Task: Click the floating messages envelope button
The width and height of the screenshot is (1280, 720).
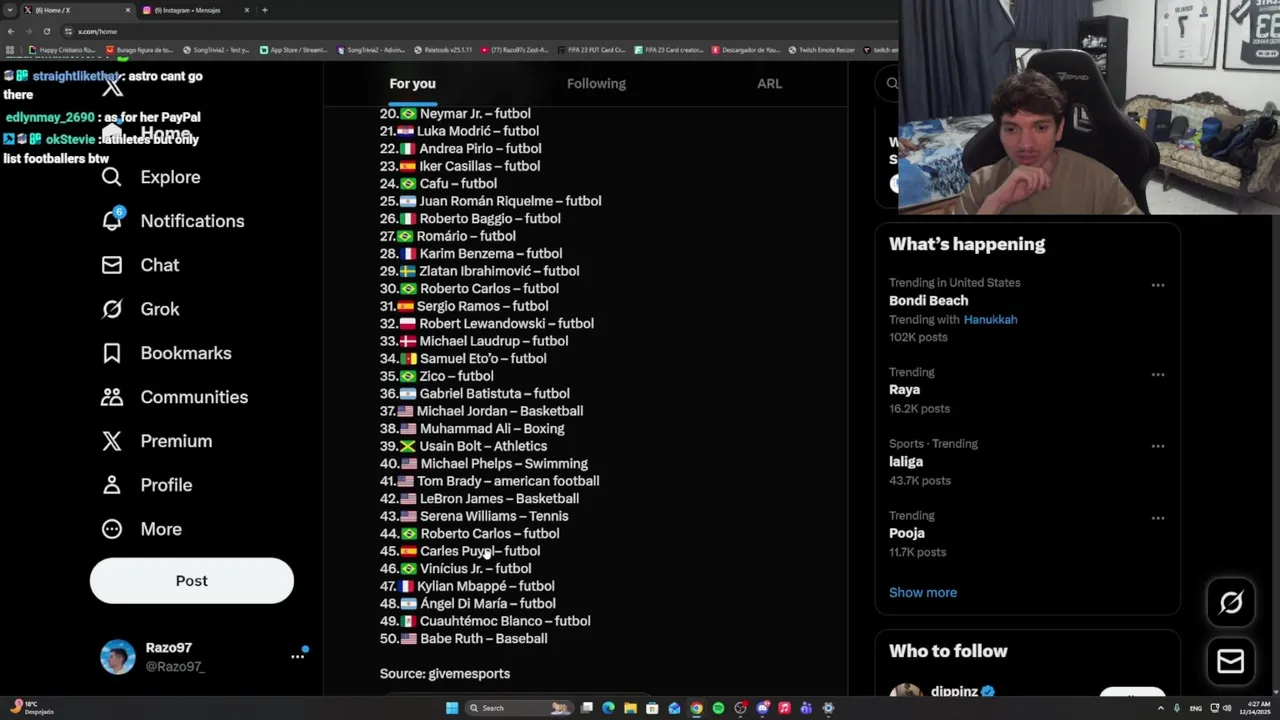Action: 1231,661
